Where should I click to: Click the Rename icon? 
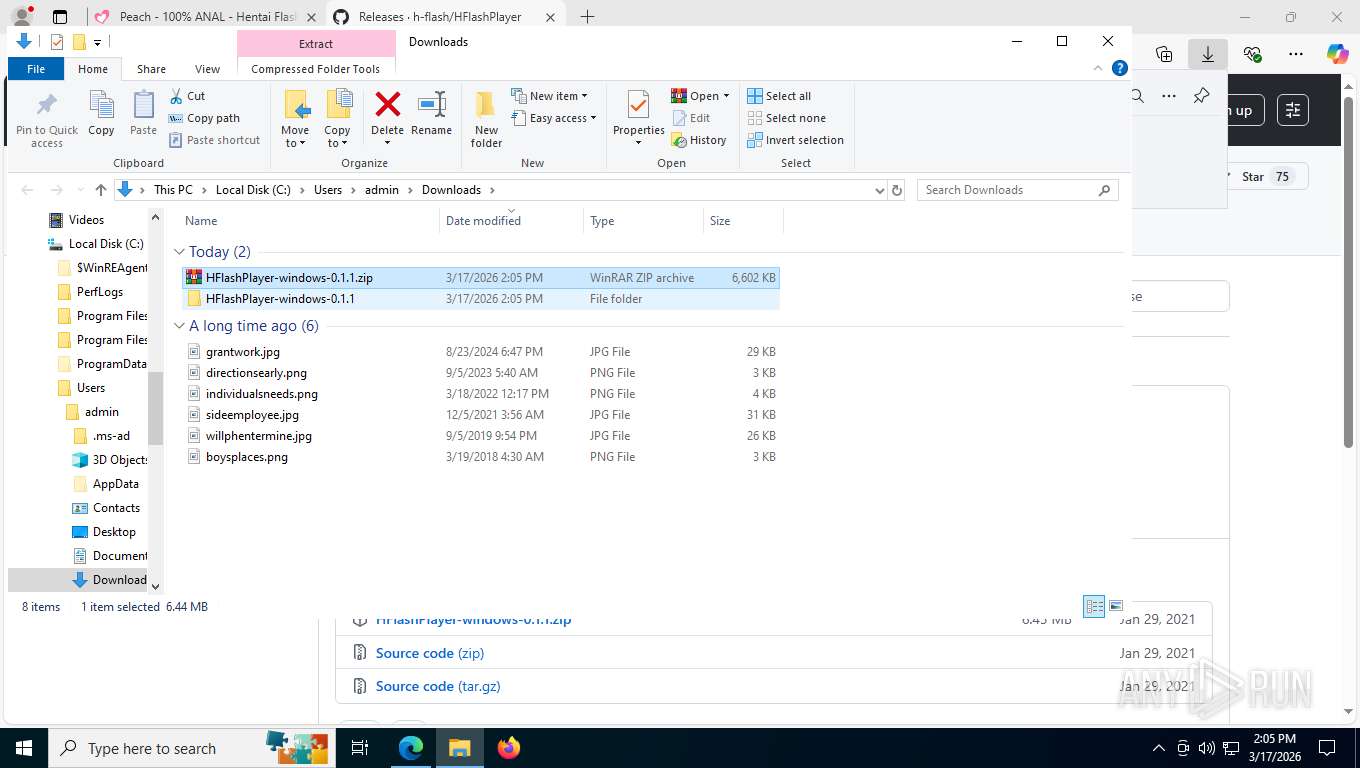[431, 104]
